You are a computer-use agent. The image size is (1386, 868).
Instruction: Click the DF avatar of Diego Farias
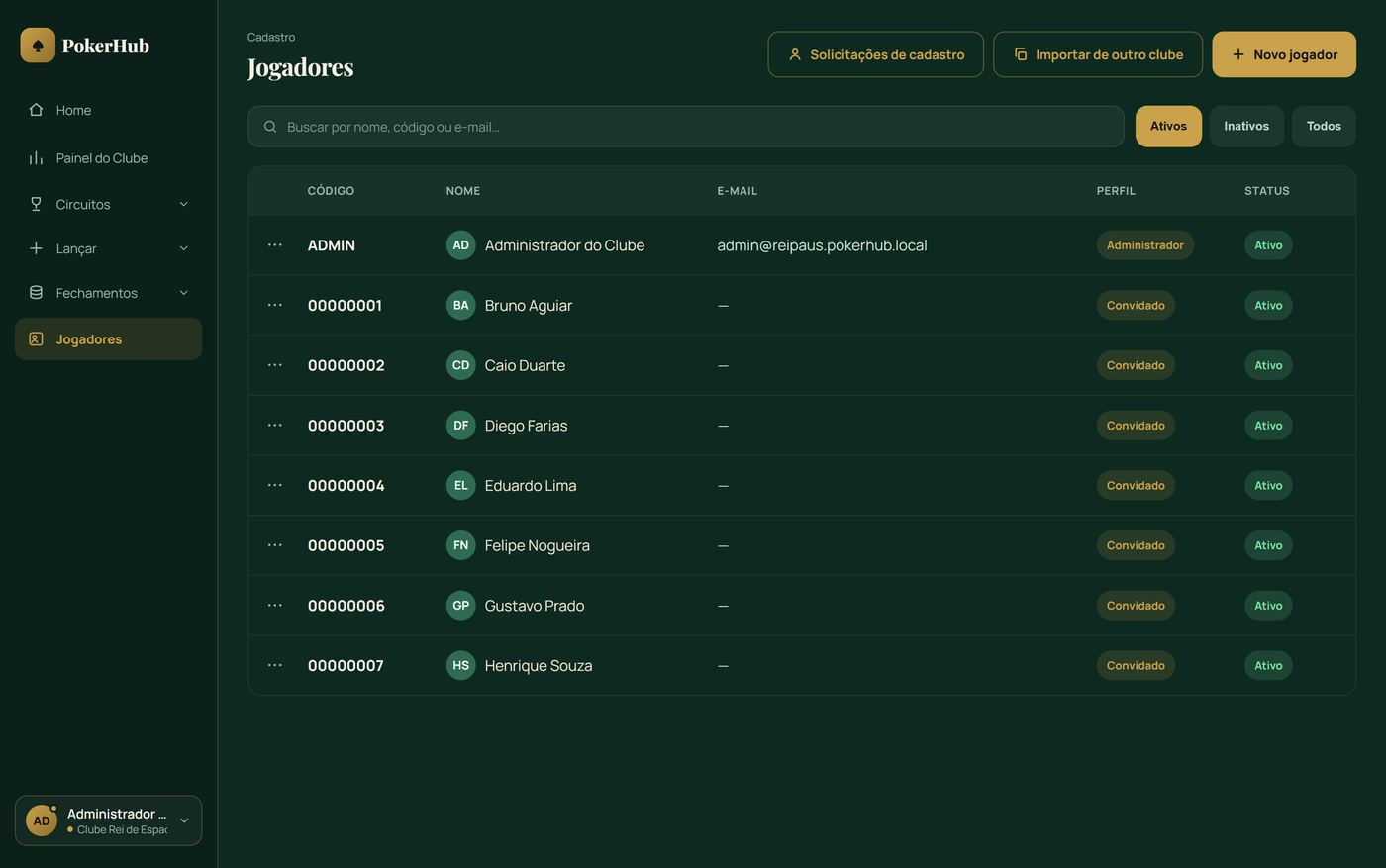(461, 426)
